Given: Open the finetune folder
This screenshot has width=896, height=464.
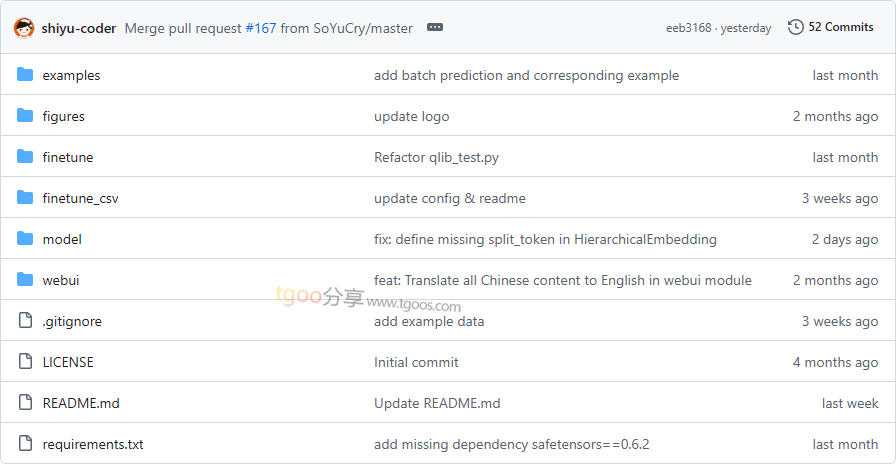Looking at the screenshot, I should point(68,157).
